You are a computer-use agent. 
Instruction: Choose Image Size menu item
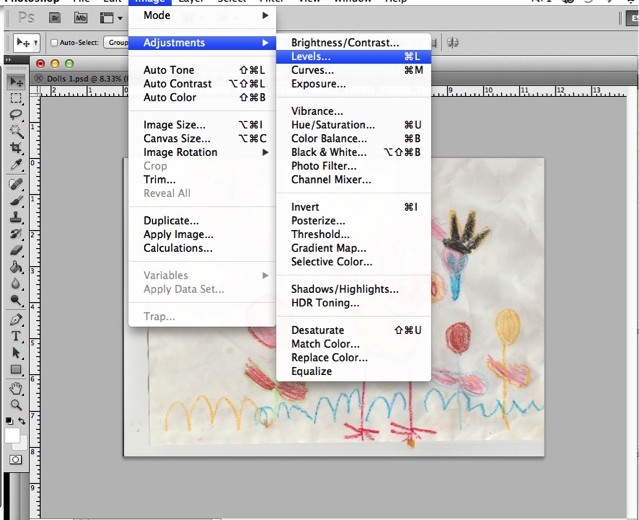[202, 125]
